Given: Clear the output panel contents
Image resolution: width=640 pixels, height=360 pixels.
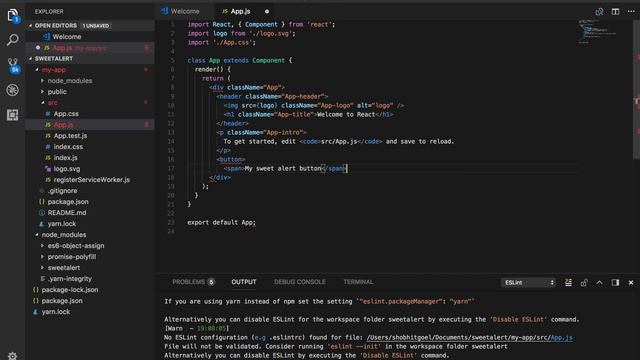Looking at the screenshot, I should [x=568, y=282].
